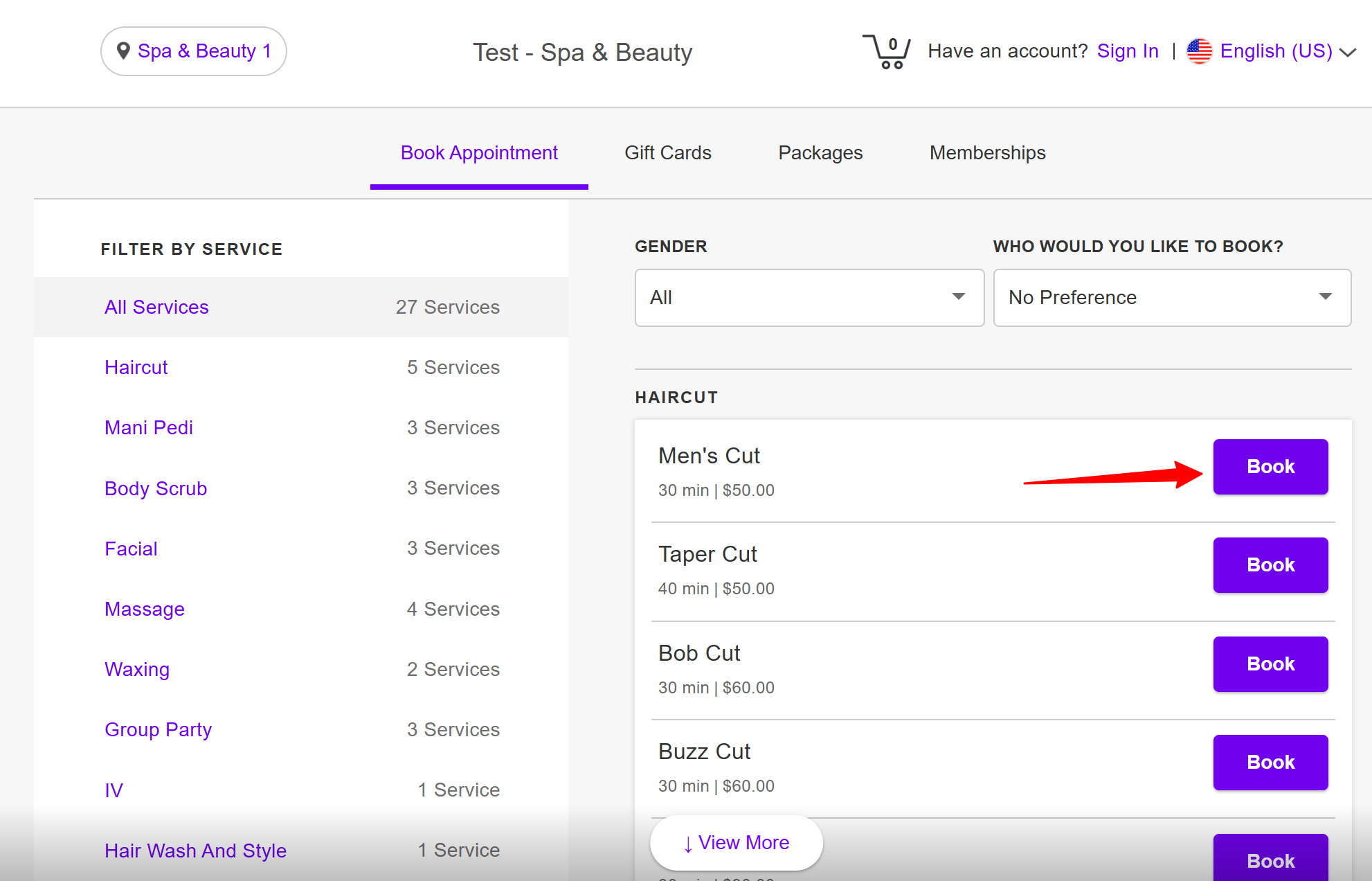Book the Men's Cut service
Image resolution: width=1372 pixels, height=881 pixels.
click(1270, 467)
